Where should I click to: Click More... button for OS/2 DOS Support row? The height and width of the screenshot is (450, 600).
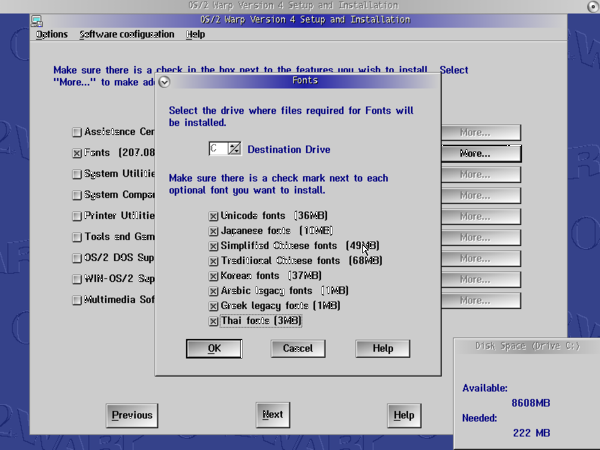click(481, 259)
